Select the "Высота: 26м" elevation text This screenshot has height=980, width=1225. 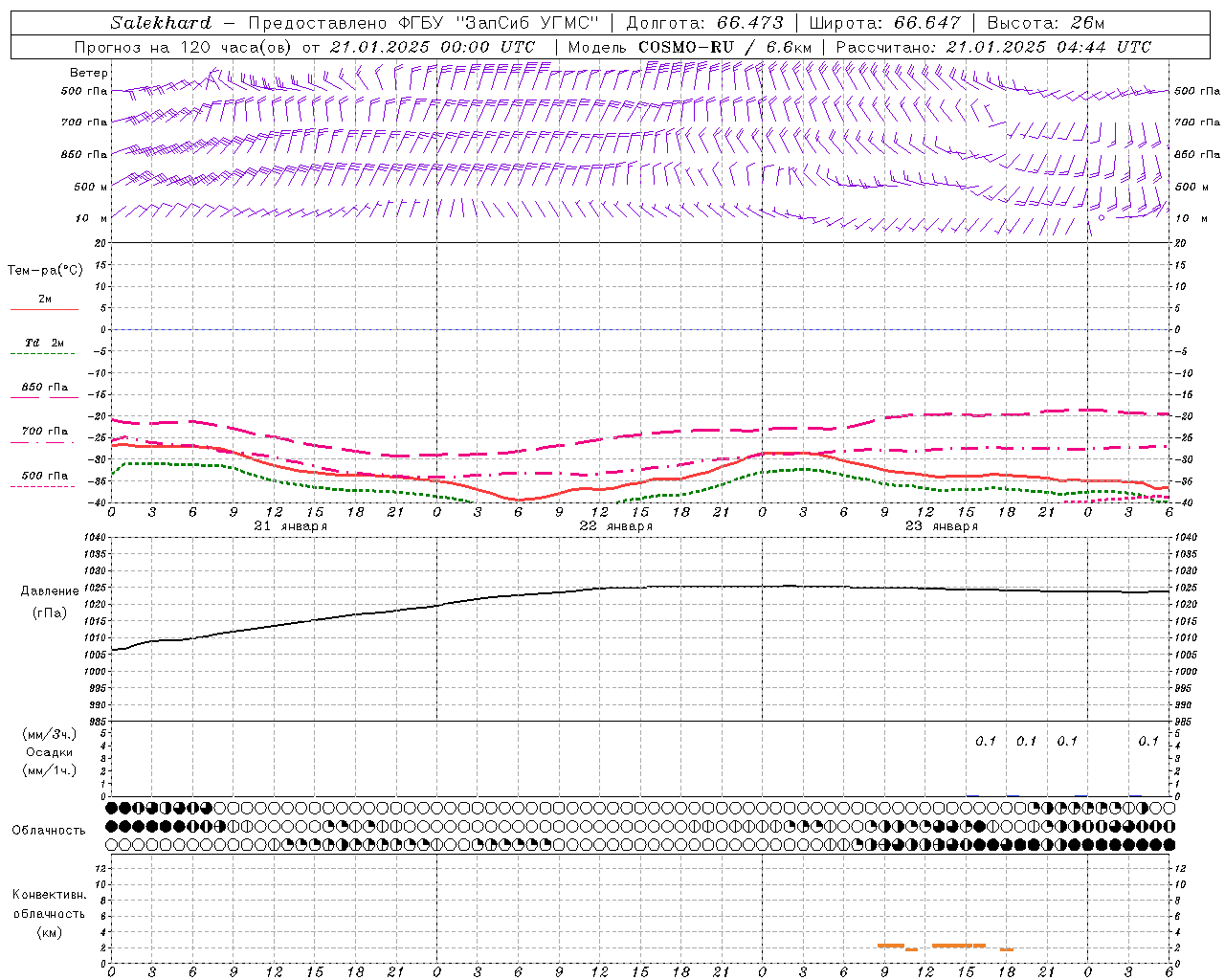pos(1045,23)
